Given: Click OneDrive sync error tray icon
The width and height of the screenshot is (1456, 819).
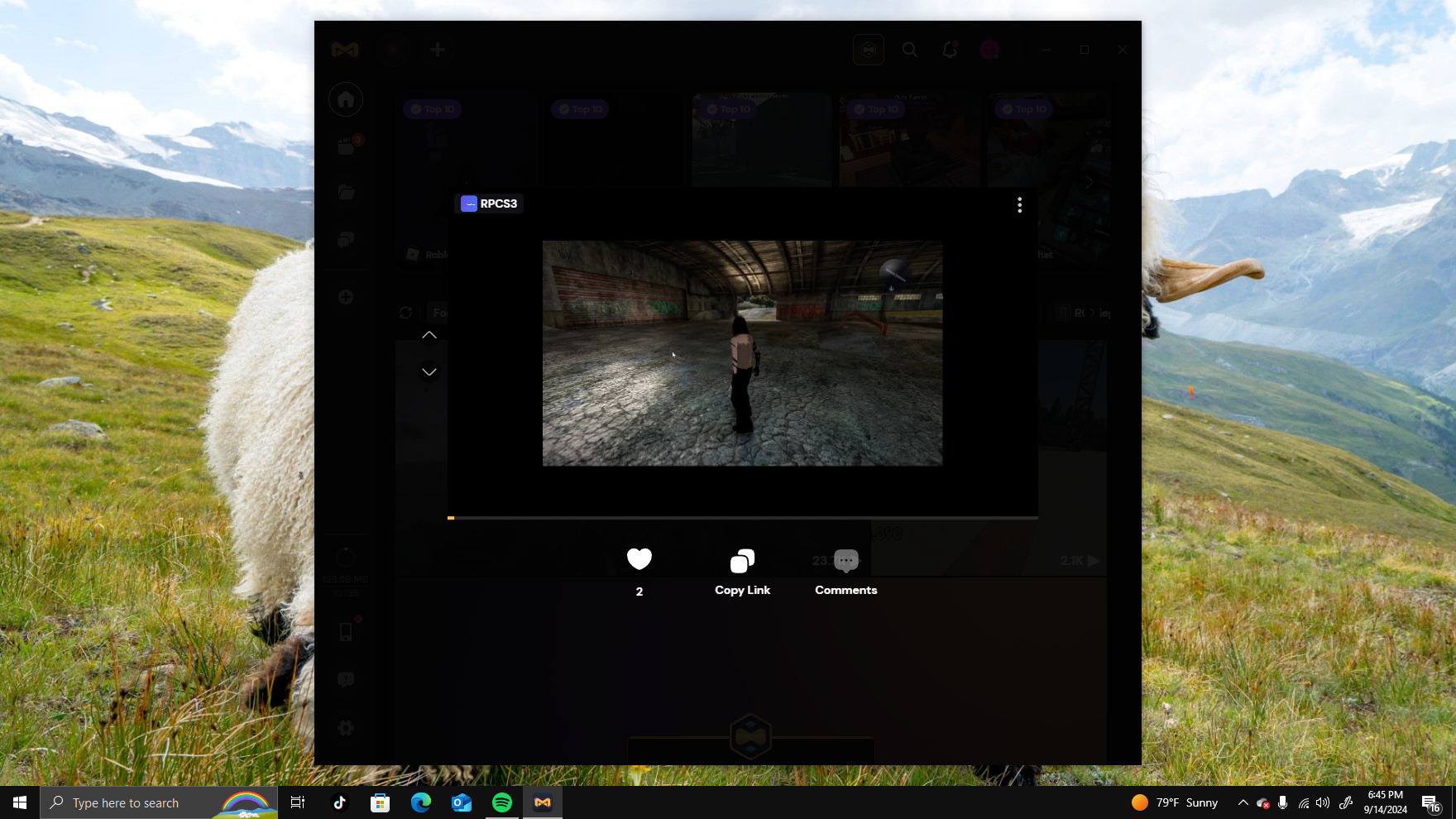Looking at the screenshot, I should [1263, 802].
